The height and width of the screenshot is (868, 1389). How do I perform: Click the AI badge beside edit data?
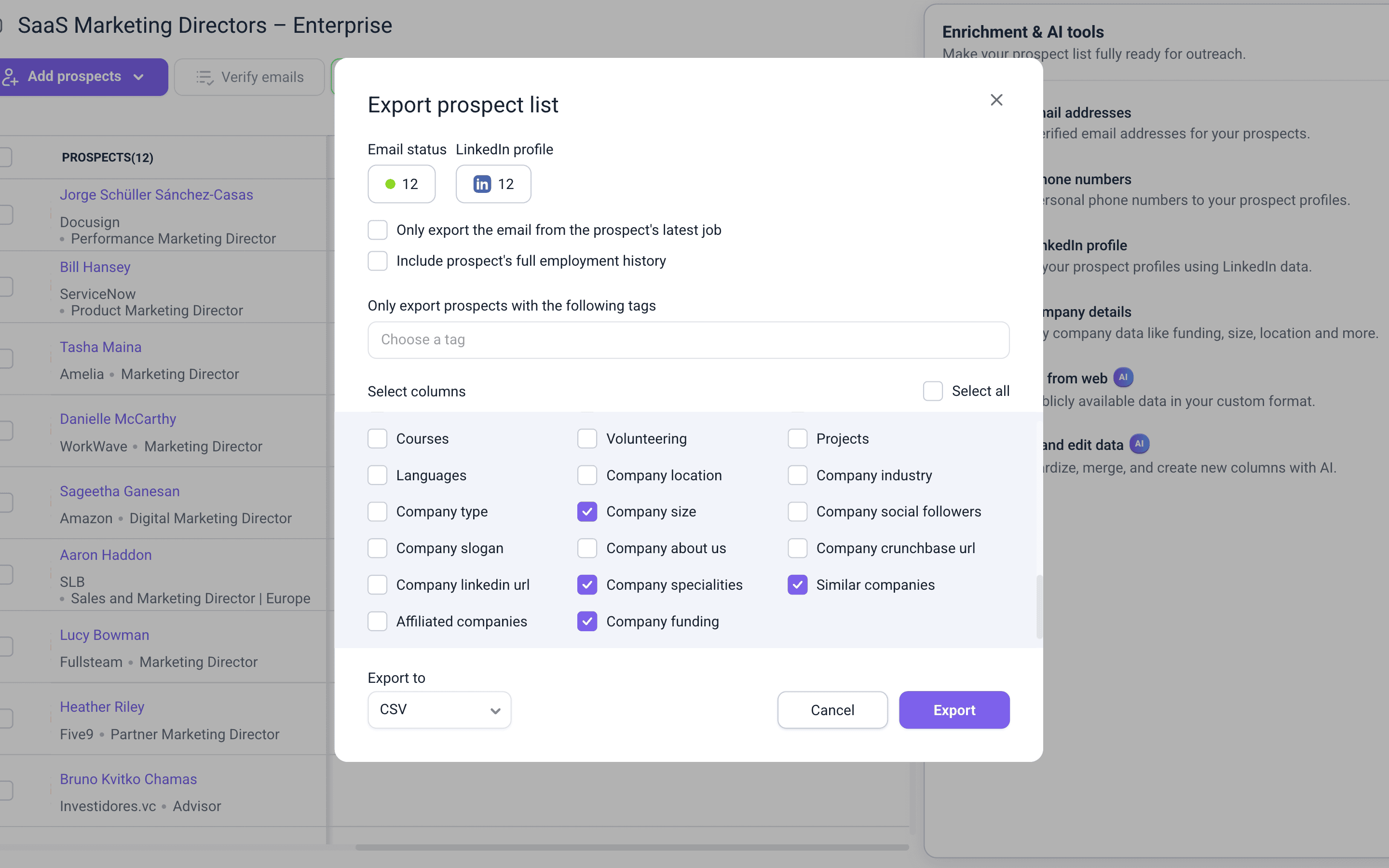point(1139,444)
